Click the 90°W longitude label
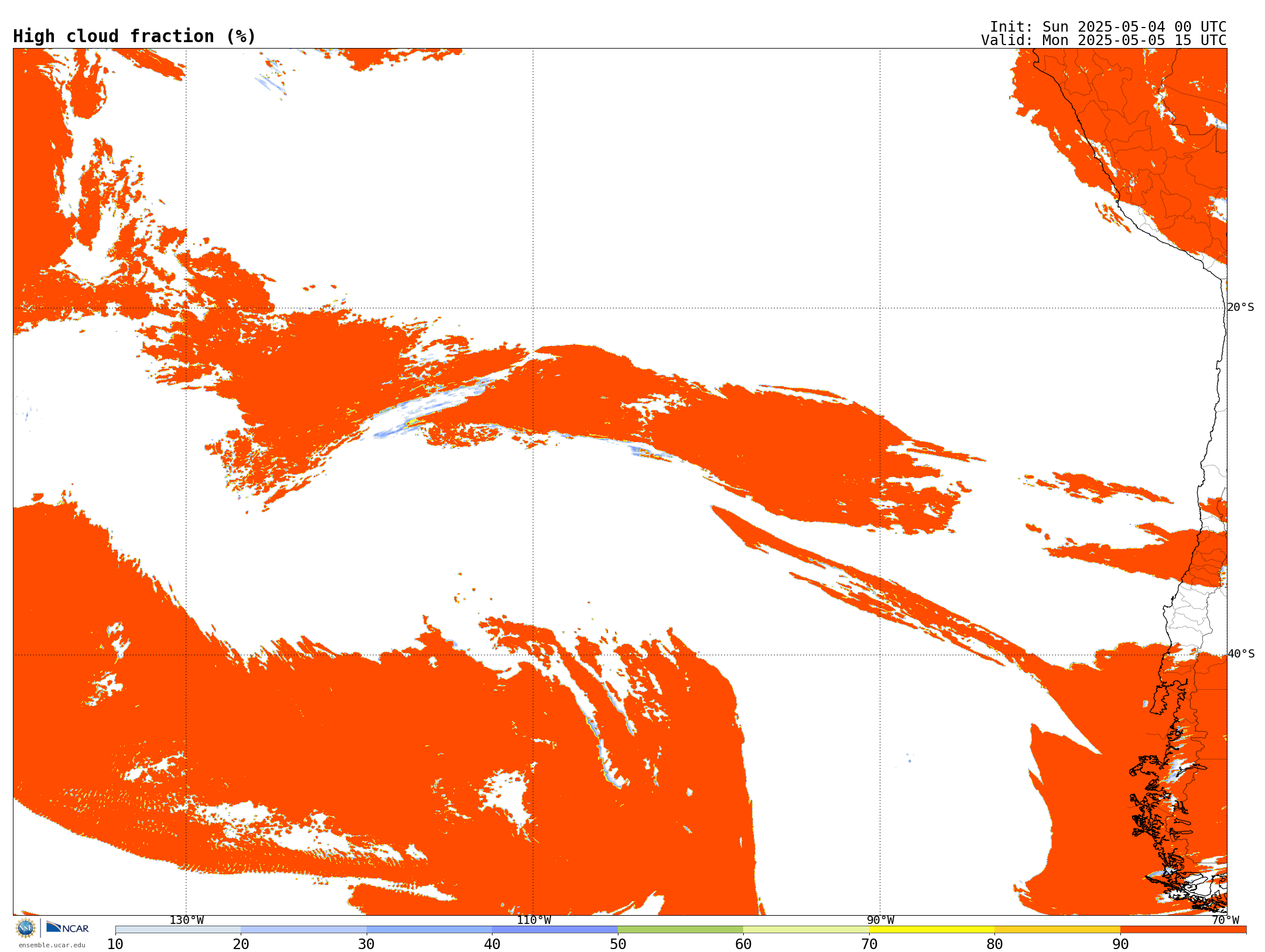The image size is (1265, 952). pos(880,920)
